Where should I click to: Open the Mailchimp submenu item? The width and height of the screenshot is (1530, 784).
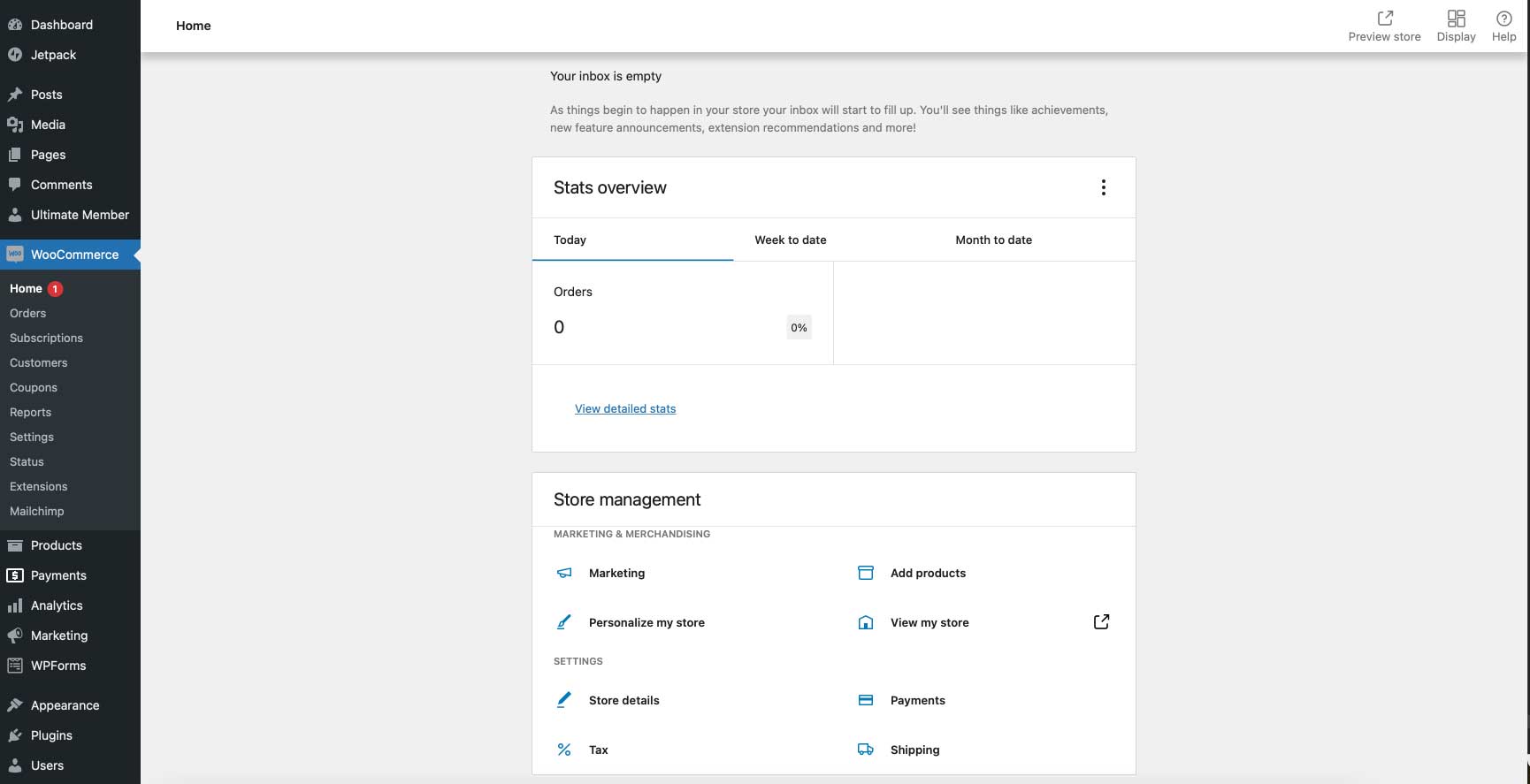37,511
